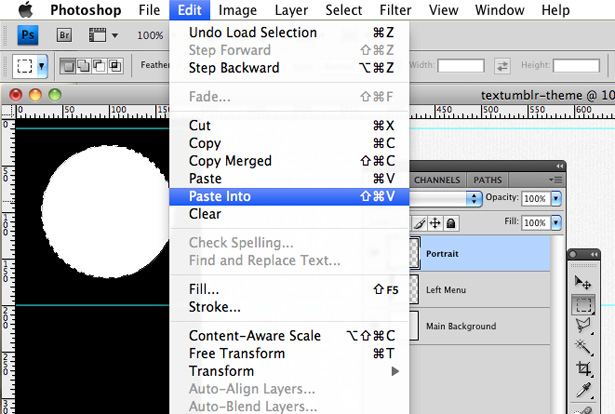Toggle Lock position move icon
615x414 pixels.
pos(435,223)
